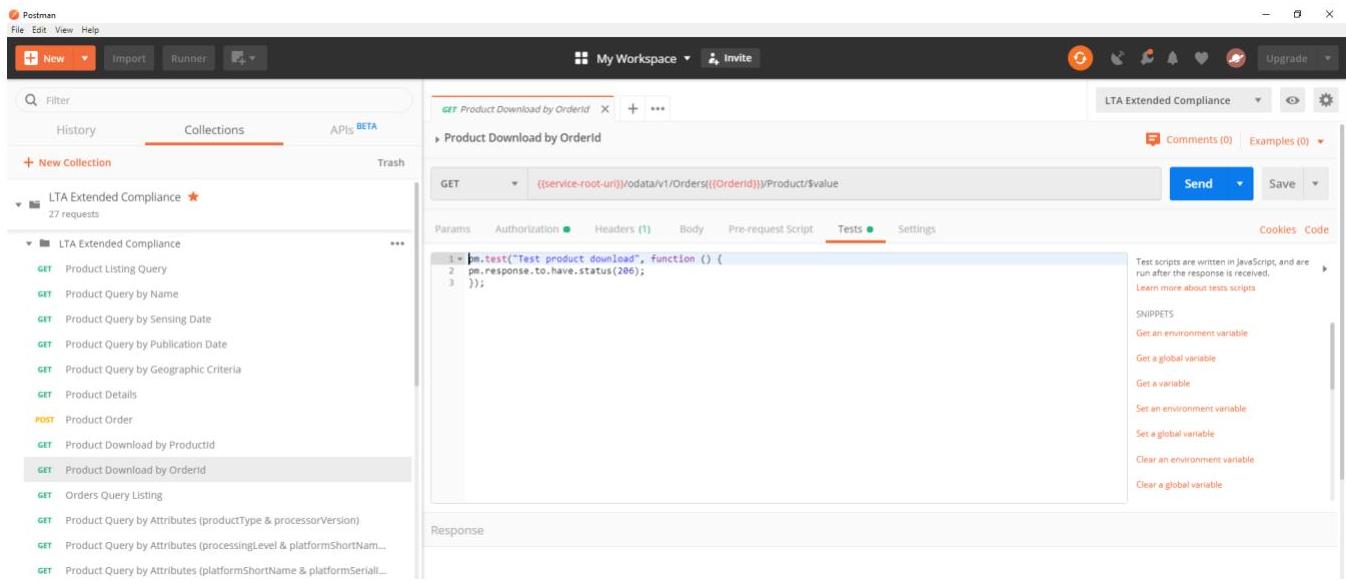Expand the snippets panel arrow
1346x583 pixels.
click(x=1325, y=268)
